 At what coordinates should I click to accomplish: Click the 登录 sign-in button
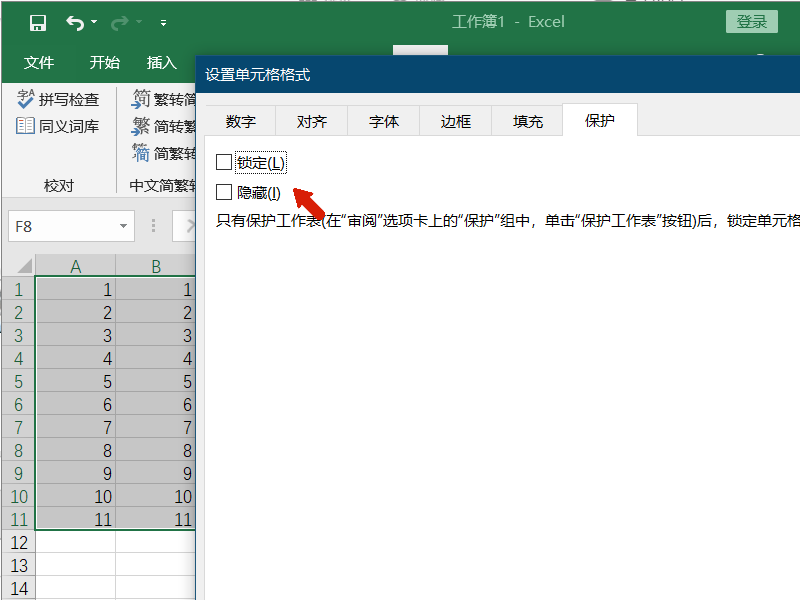click(751, 20)
